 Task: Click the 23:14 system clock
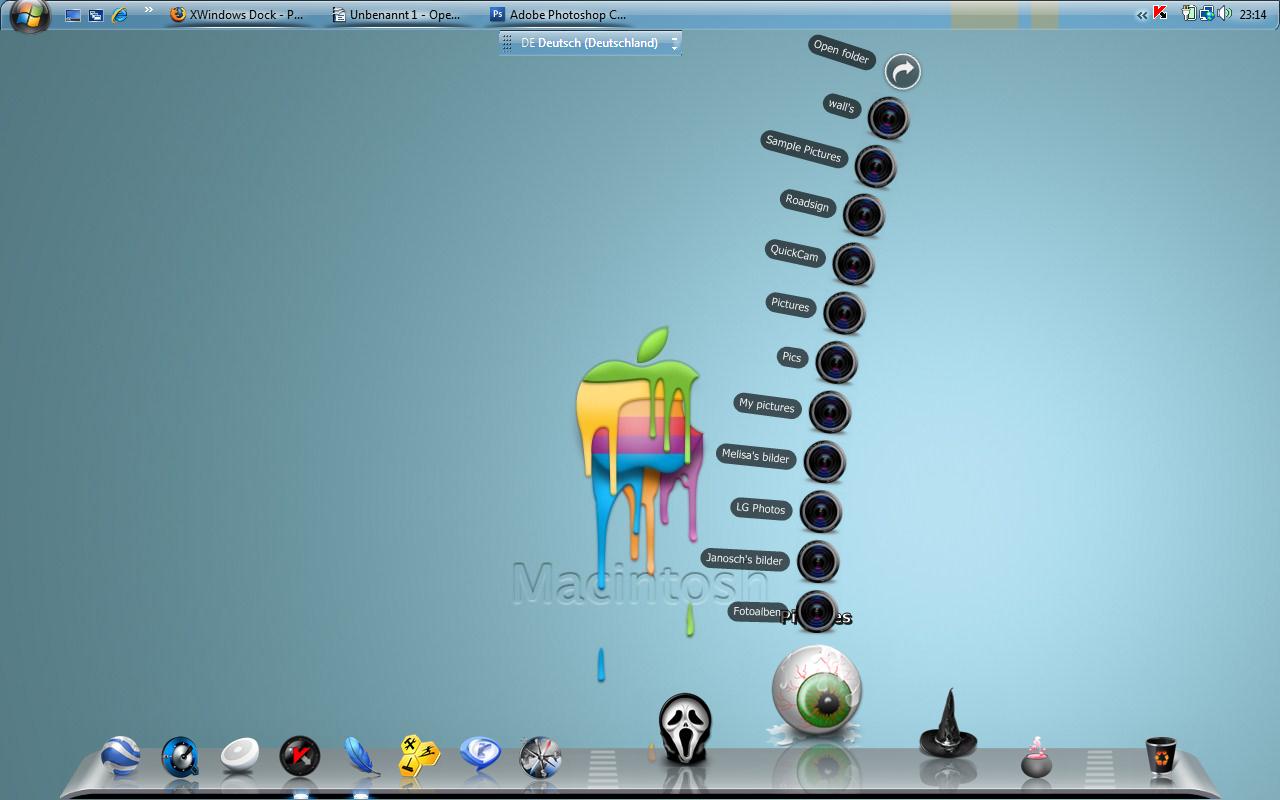(1253, 15)
